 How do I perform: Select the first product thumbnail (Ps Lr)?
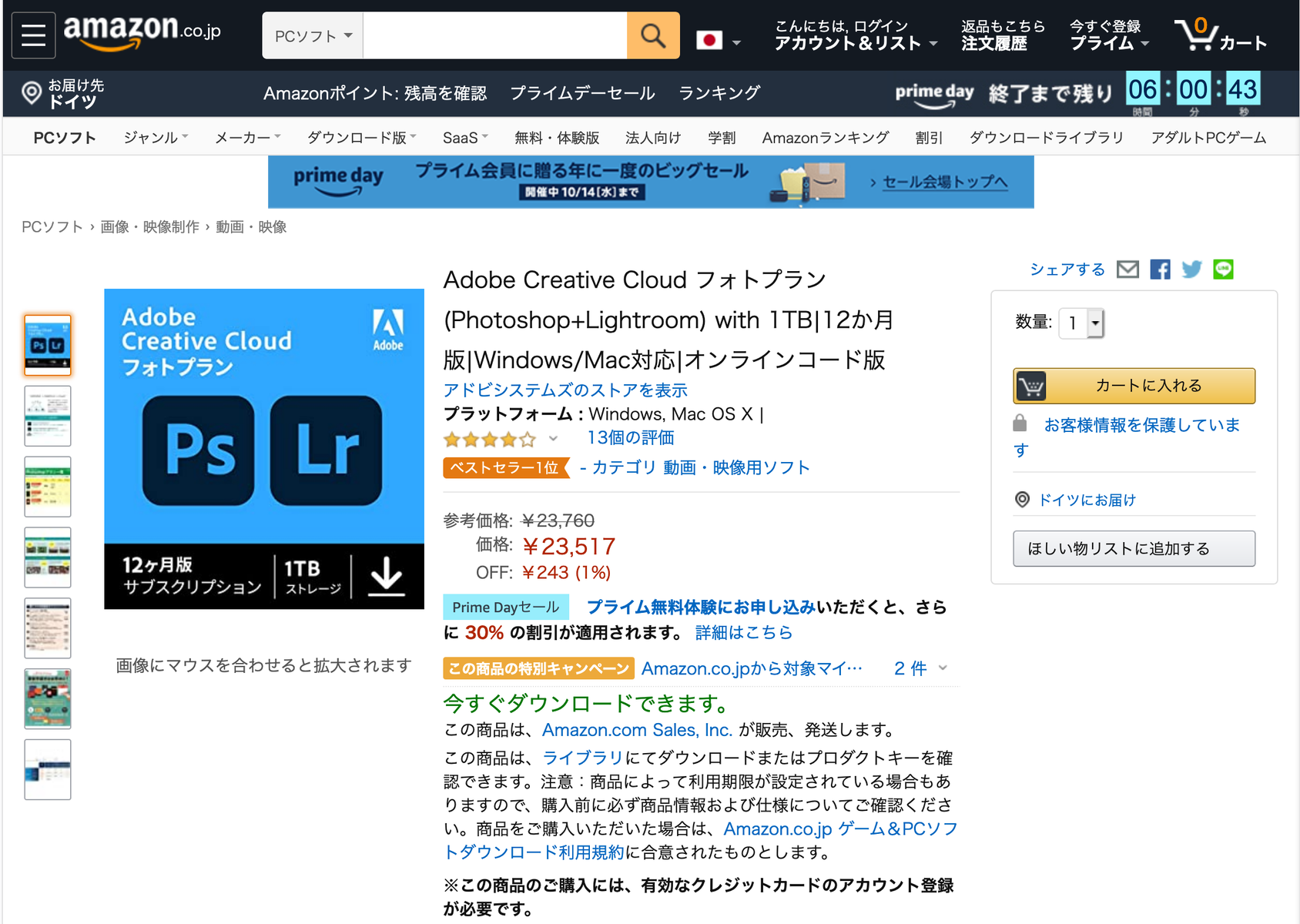(x=48, y=345)
